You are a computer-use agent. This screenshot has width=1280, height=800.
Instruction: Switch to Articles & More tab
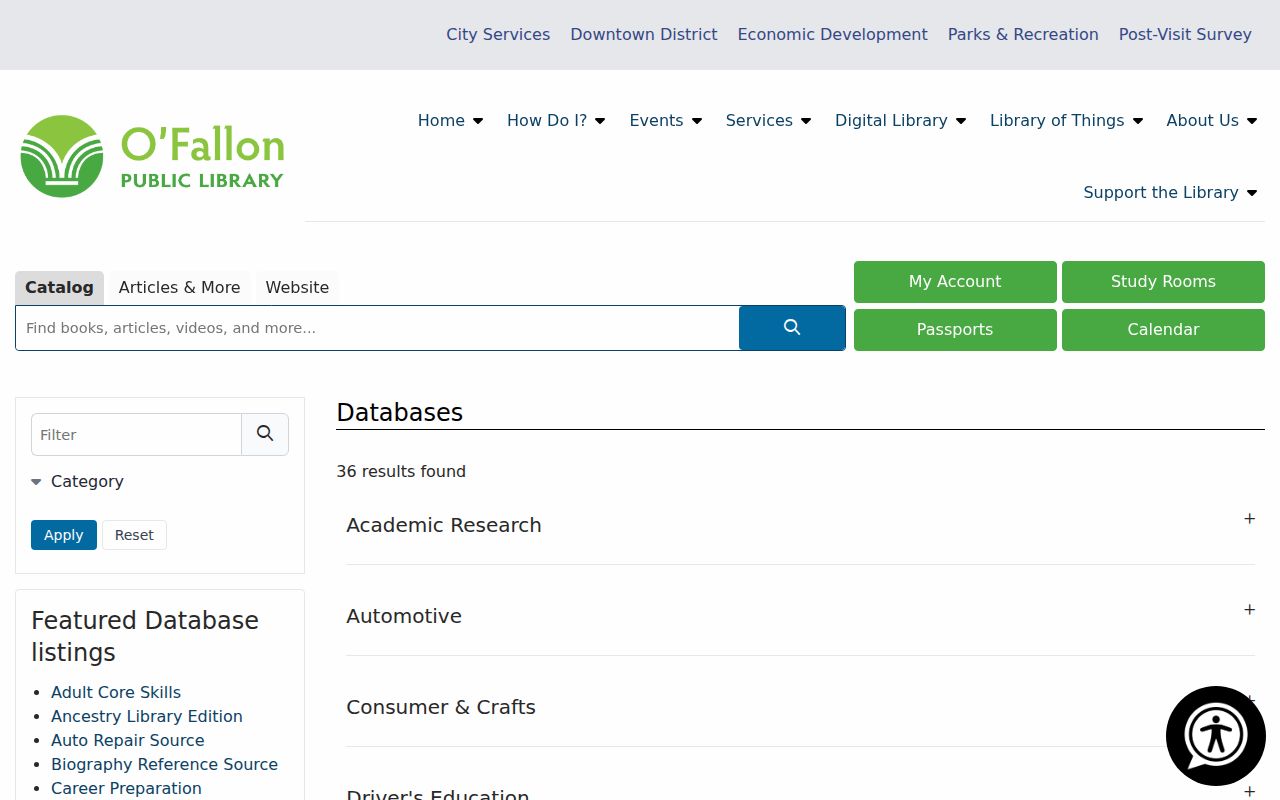[x=179, y=287]
